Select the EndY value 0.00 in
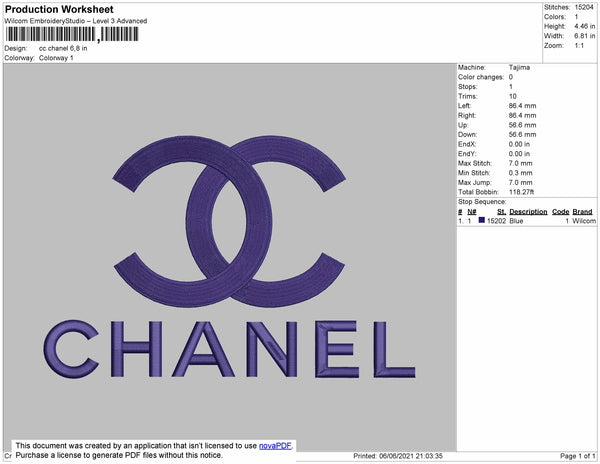Viewport: 600px width, 464px height. [x=519, y=154]
